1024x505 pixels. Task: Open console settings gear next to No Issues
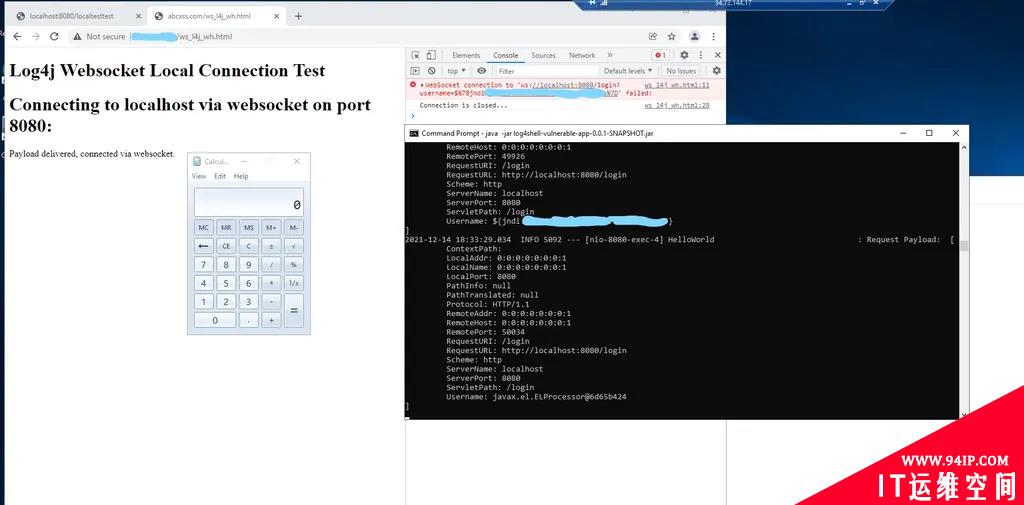716,71
